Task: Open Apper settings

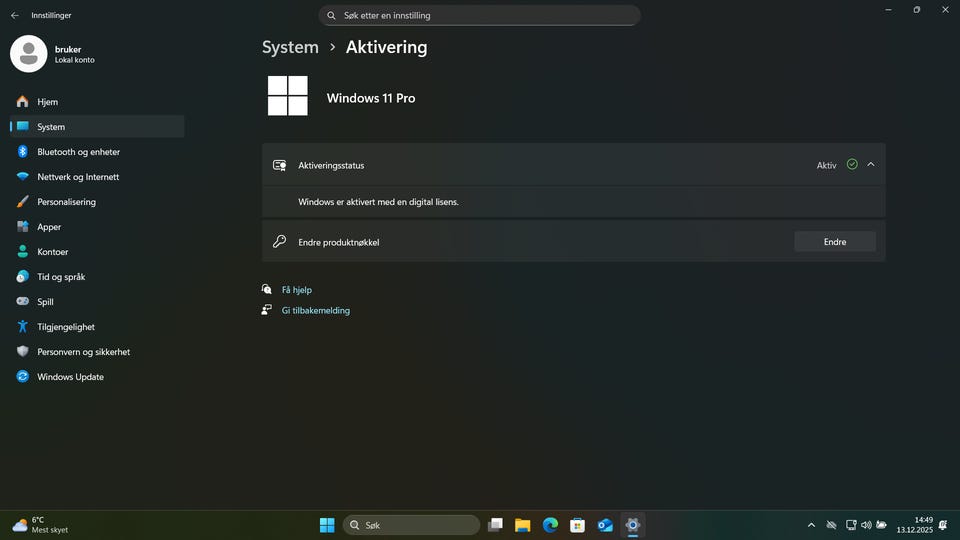Action: click(x=97, y=227)
